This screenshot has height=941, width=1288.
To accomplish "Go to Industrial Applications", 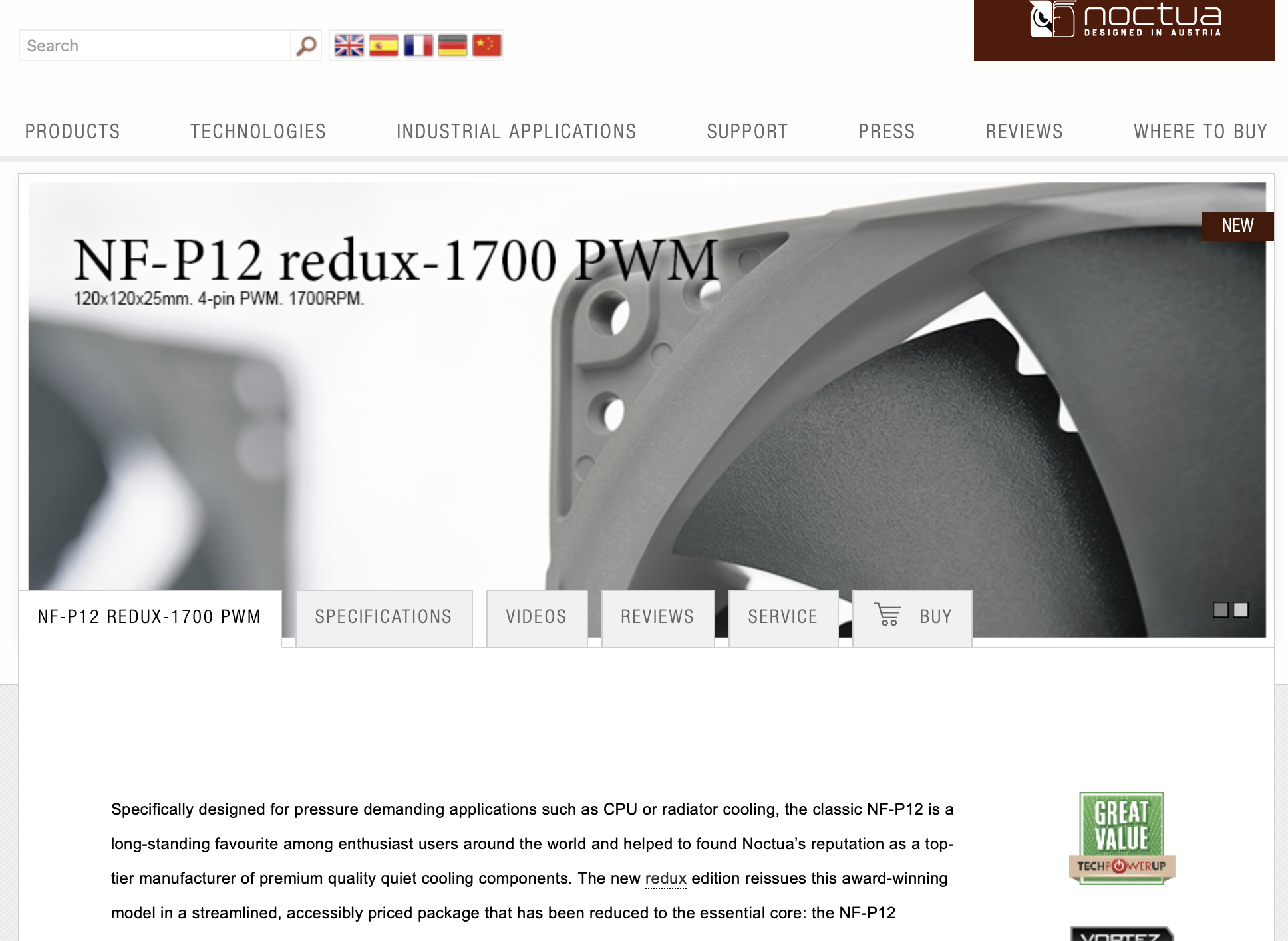I will point(516,132).
